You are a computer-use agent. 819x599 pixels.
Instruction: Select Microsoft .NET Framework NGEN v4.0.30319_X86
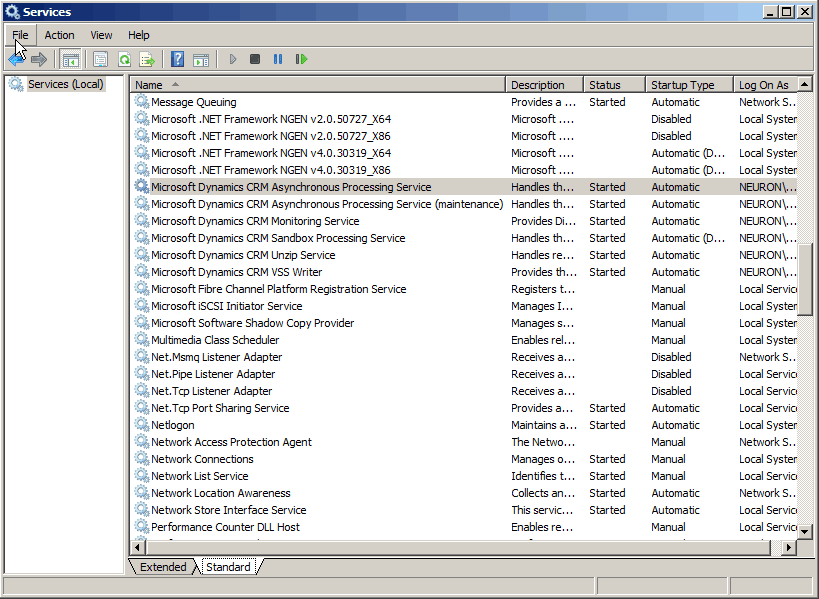pos(465,170)
